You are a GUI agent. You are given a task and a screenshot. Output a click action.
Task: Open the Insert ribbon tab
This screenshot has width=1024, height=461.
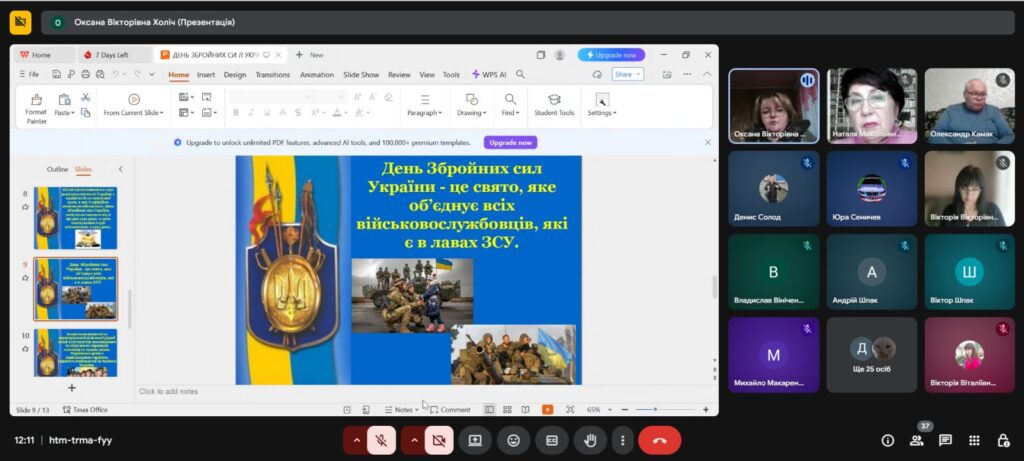coord(206,74)
